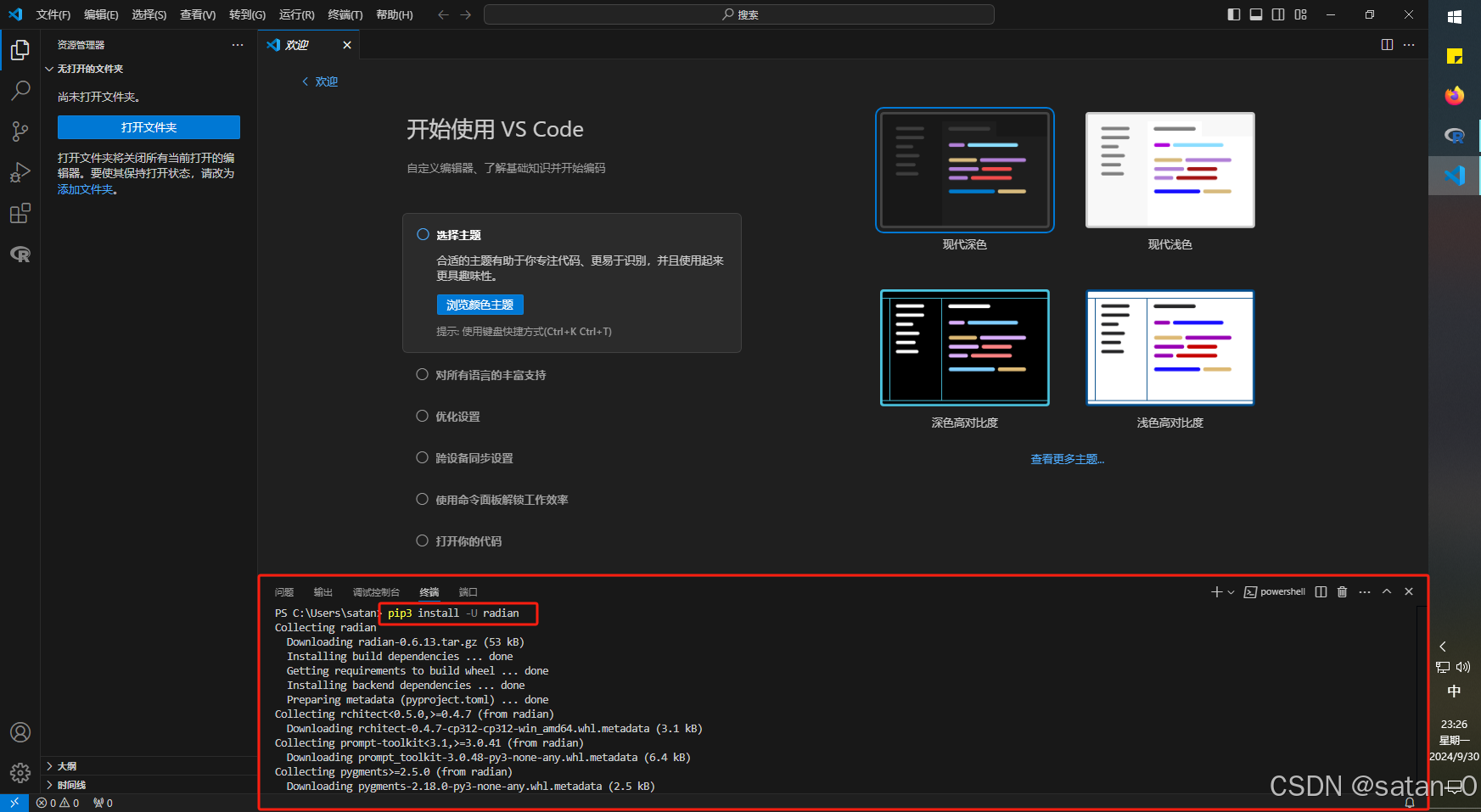Open the 文件(F) menu
This screenshot has height=812, width=1481.
click(53, 14)
